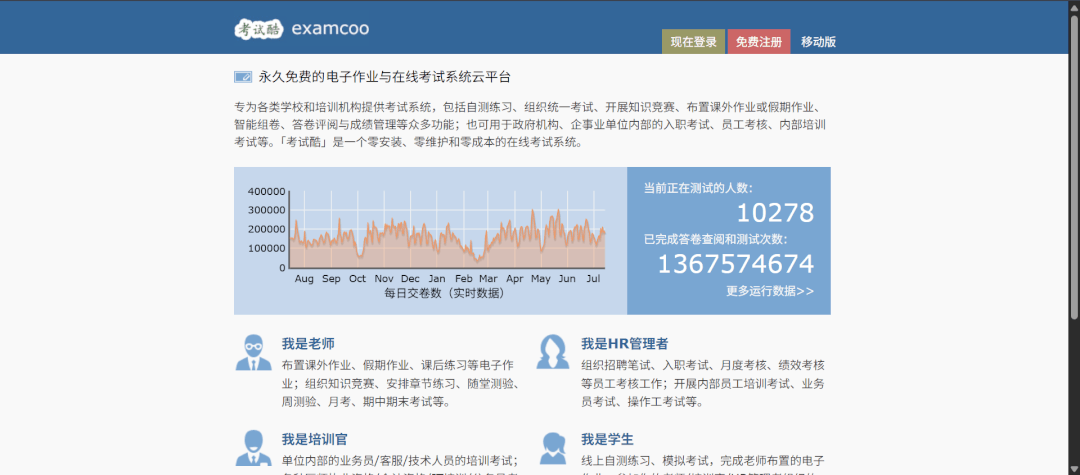
Task: Click the page vertical scrollbar thumb
Action: point(1074,164)
